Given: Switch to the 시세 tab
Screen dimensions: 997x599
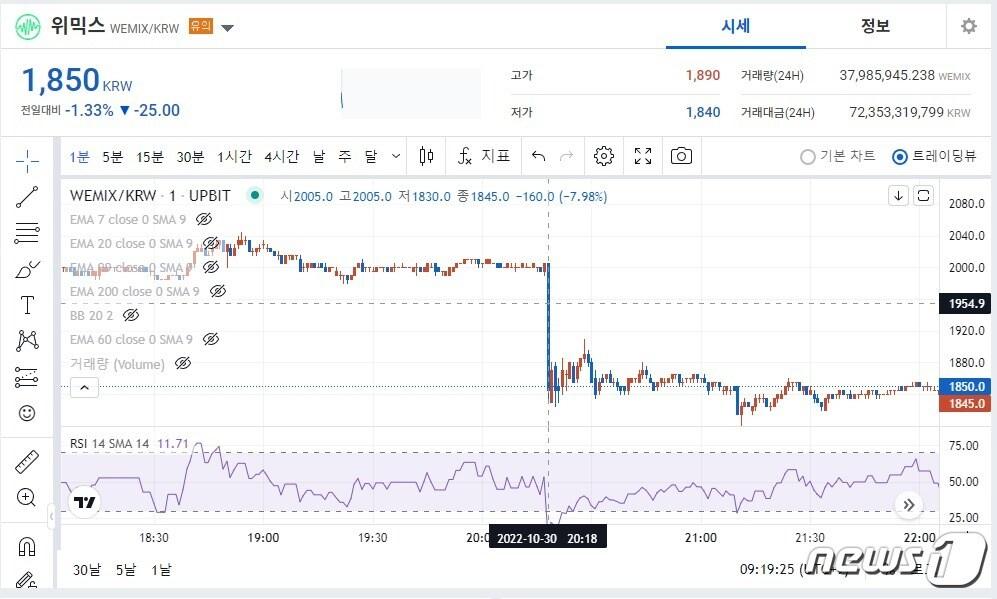Looking at the screenshot, I should 736,26.
